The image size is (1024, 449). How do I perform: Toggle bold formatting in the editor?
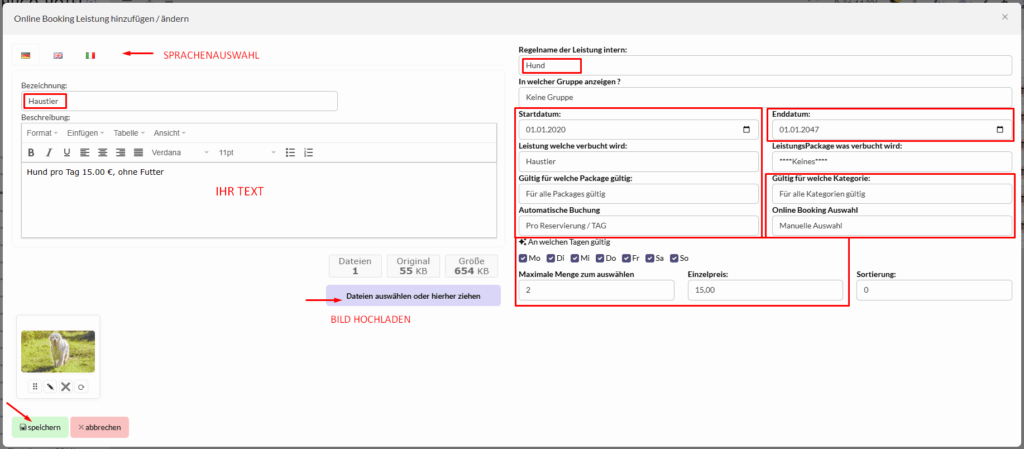coord(31,153)
